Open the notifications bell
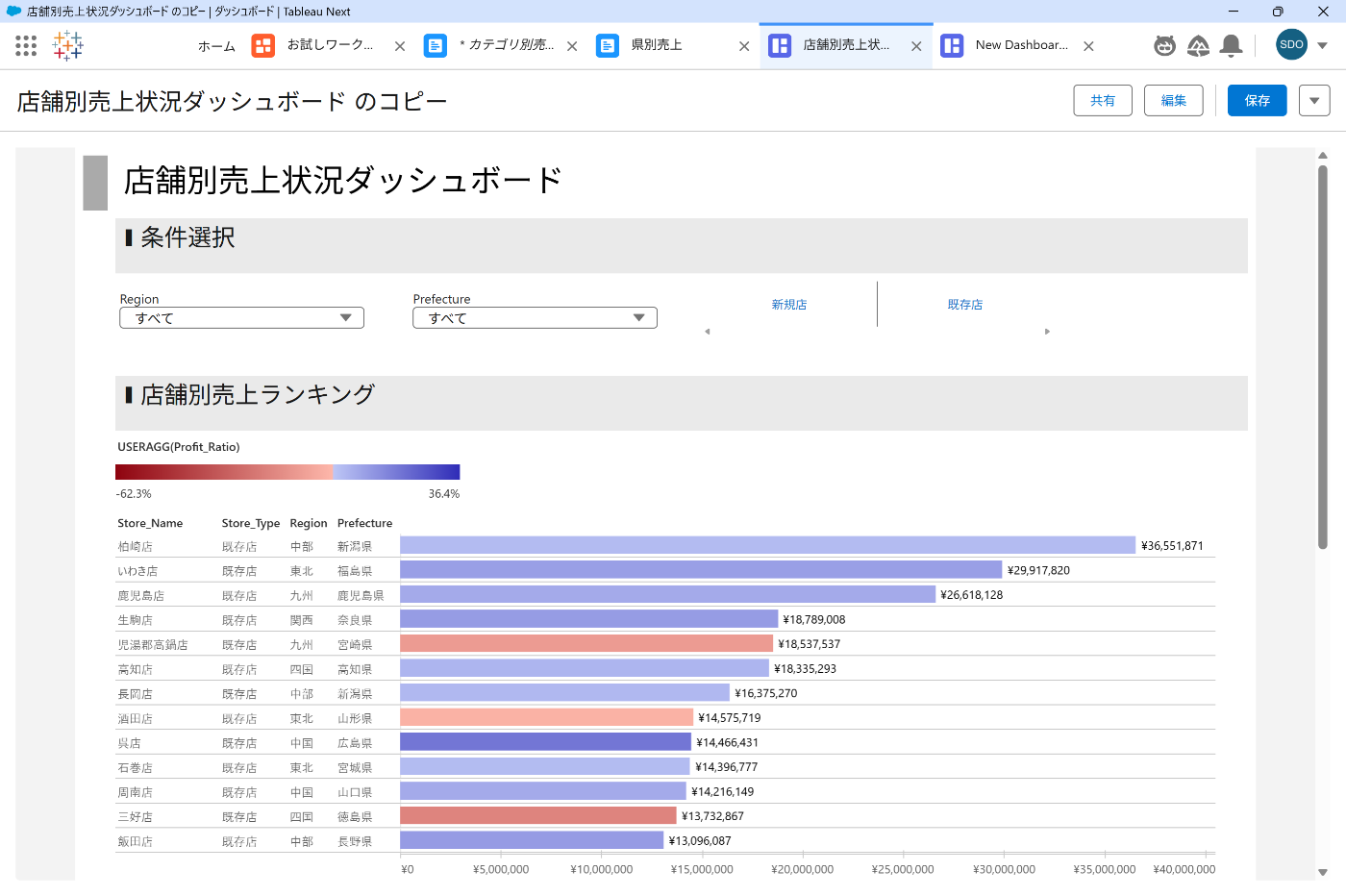 point(1231,45)
